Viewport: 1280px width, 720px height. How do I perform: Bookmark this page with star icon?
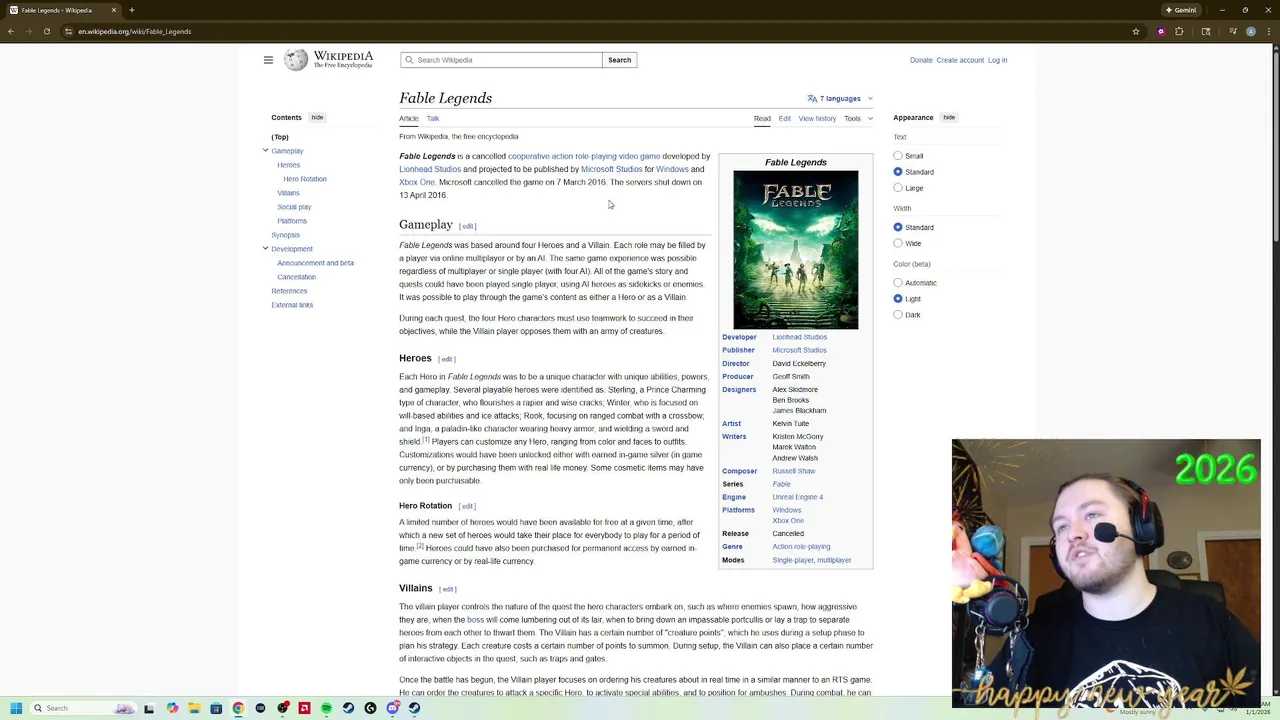1136,31
